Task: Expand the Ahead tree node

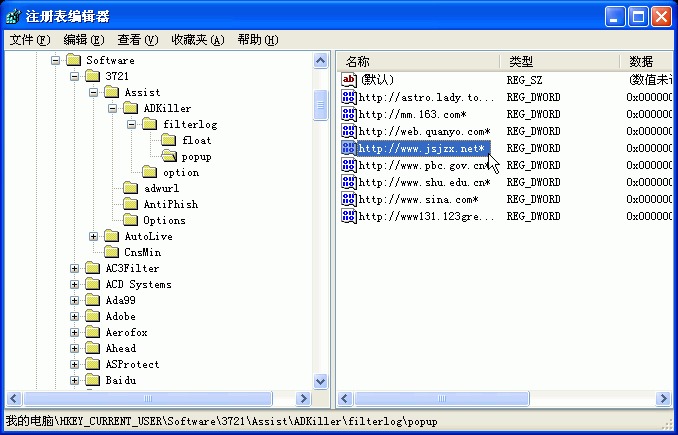Action: pos(74,348)
